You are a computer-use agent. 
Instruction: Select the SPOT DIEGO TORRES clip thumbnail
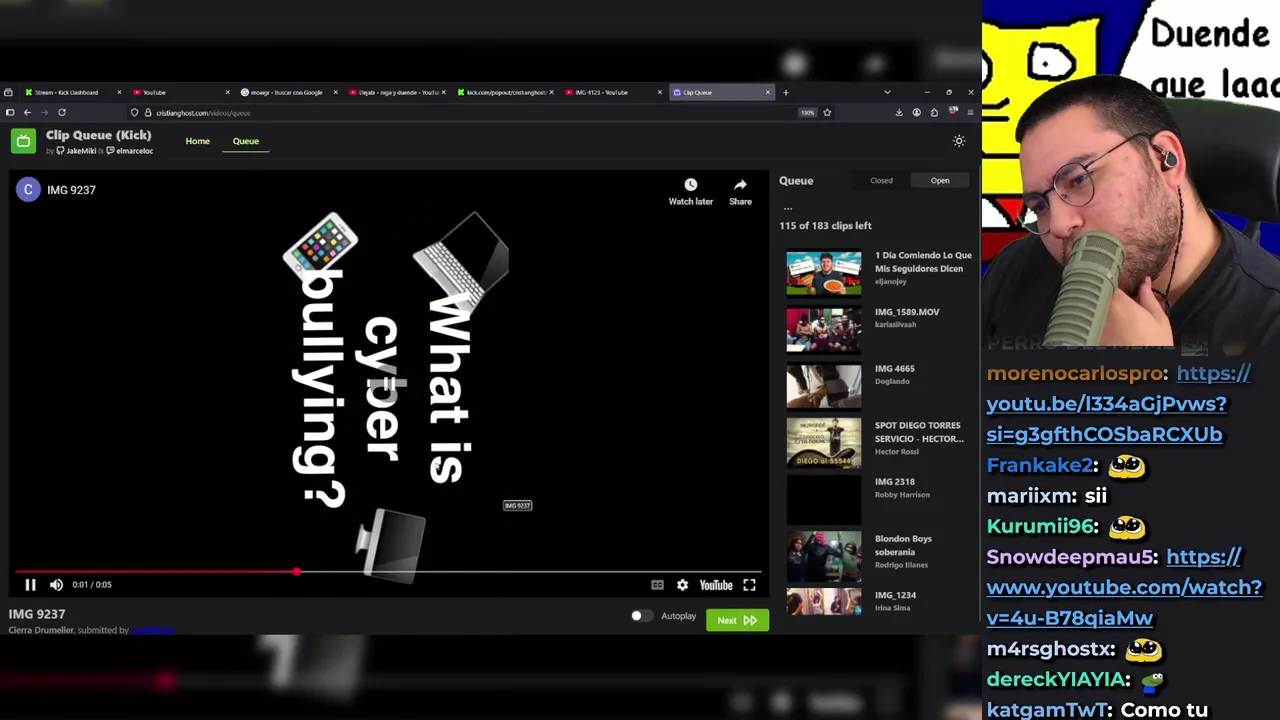pos(824,442)
